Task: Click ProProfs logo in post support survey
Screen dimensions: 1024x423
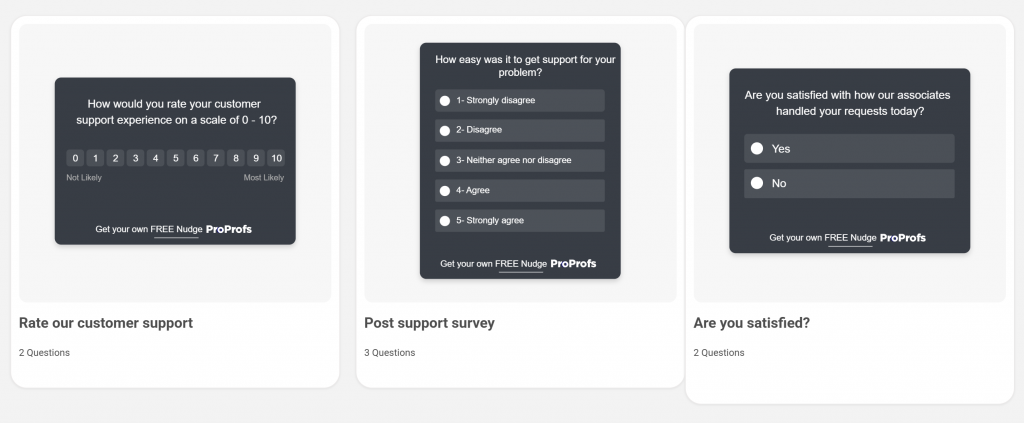Action: click(573, 264)
